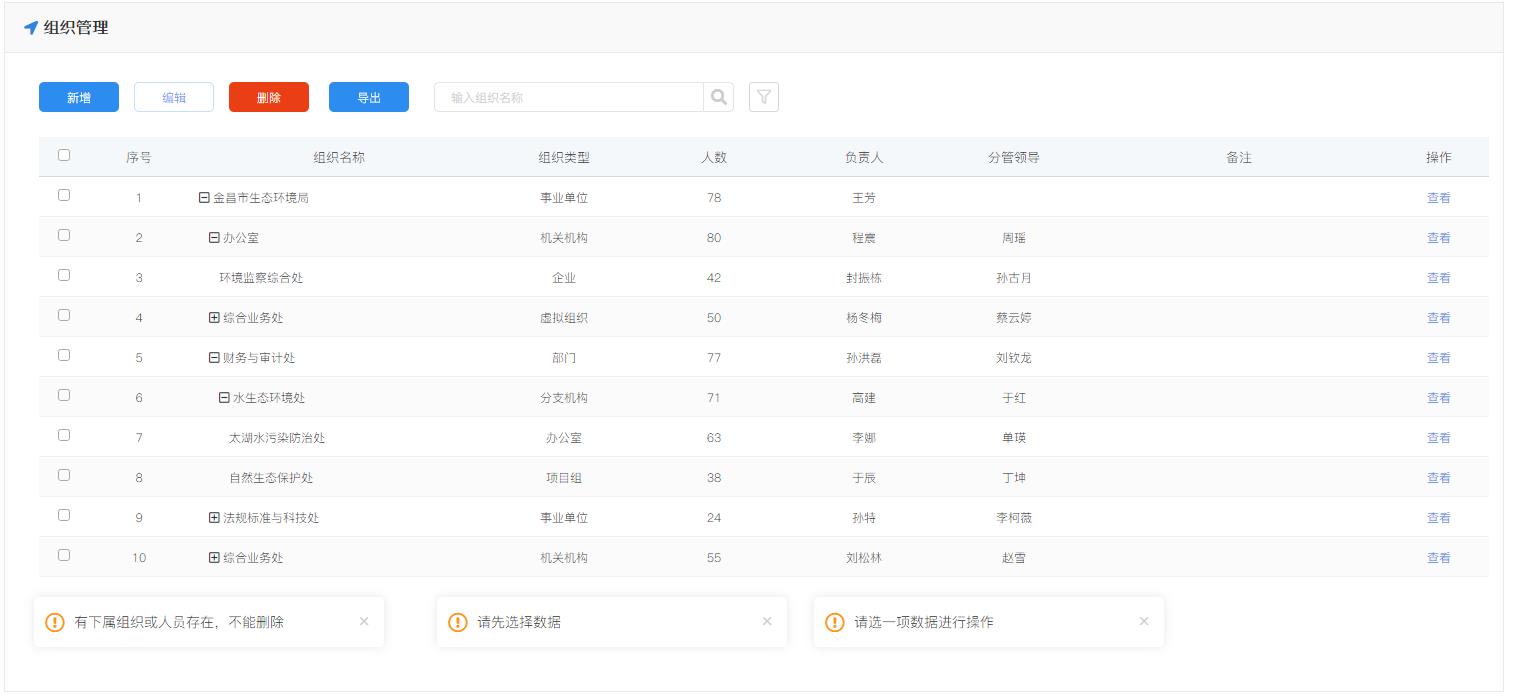Expand row 10 综合业务处 node

(214, 558)
